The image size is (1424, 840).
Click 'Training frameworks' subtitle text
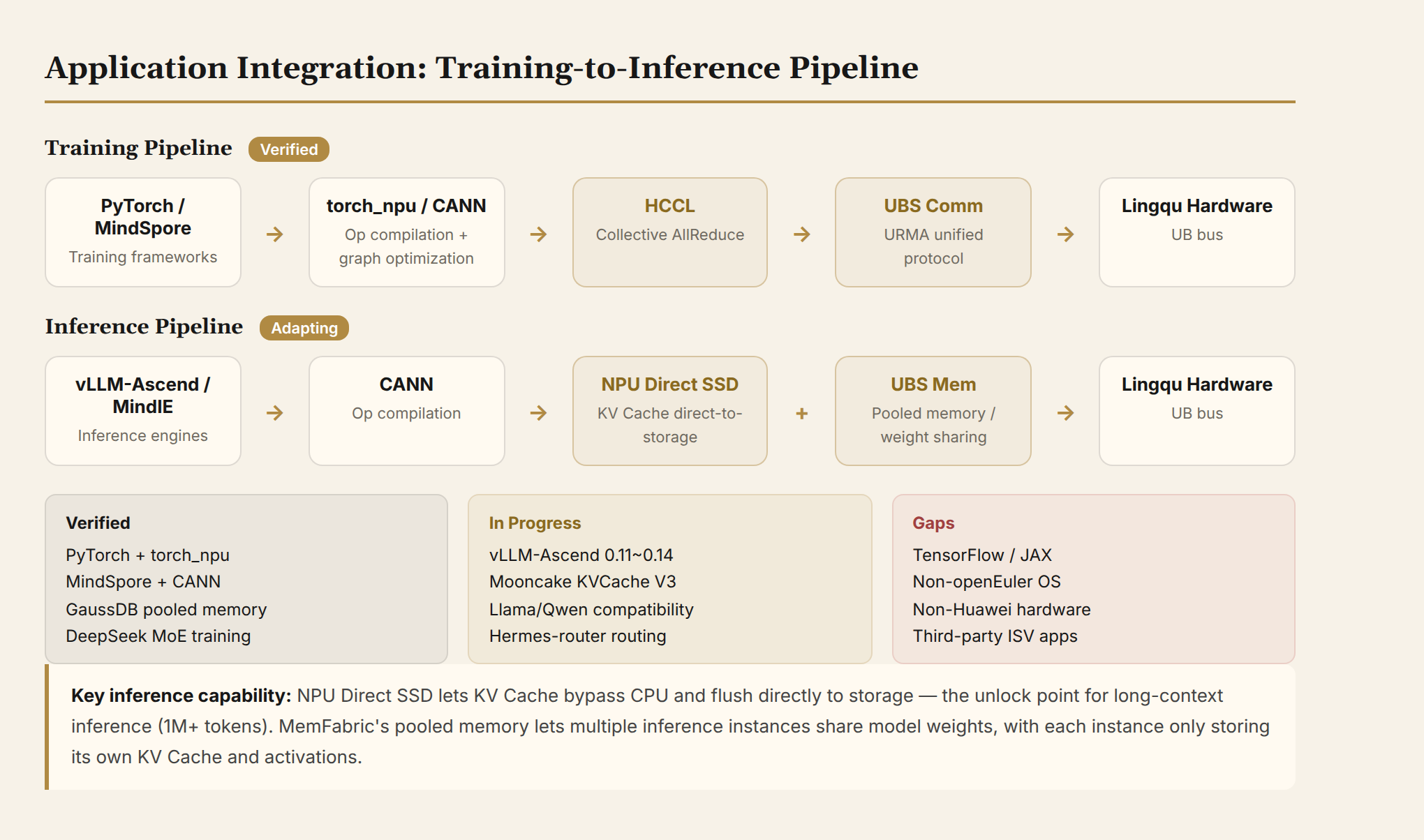[x=142, y=257]
